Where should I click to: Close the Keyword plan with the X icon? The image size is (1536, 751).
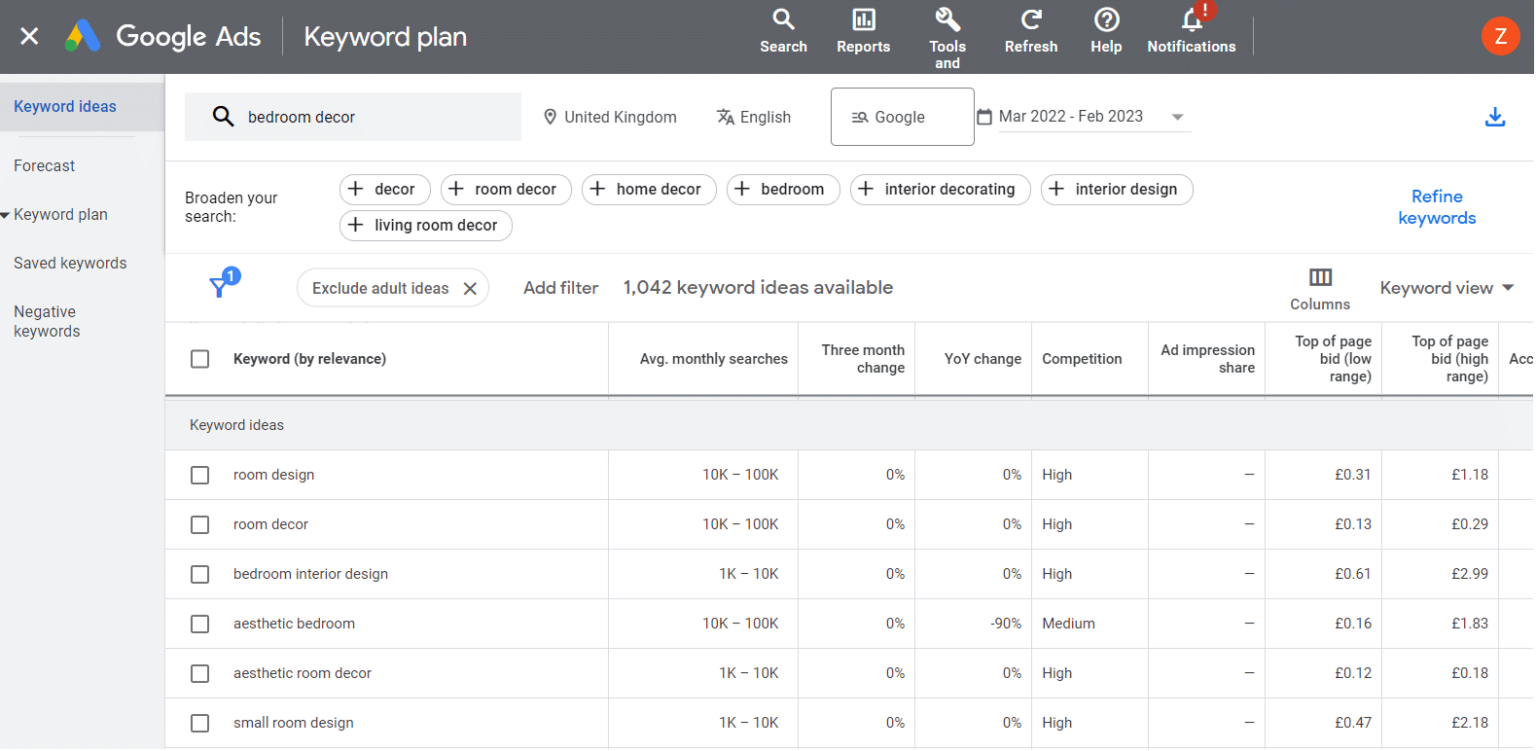pyautogui.click(x=29, y=37)
